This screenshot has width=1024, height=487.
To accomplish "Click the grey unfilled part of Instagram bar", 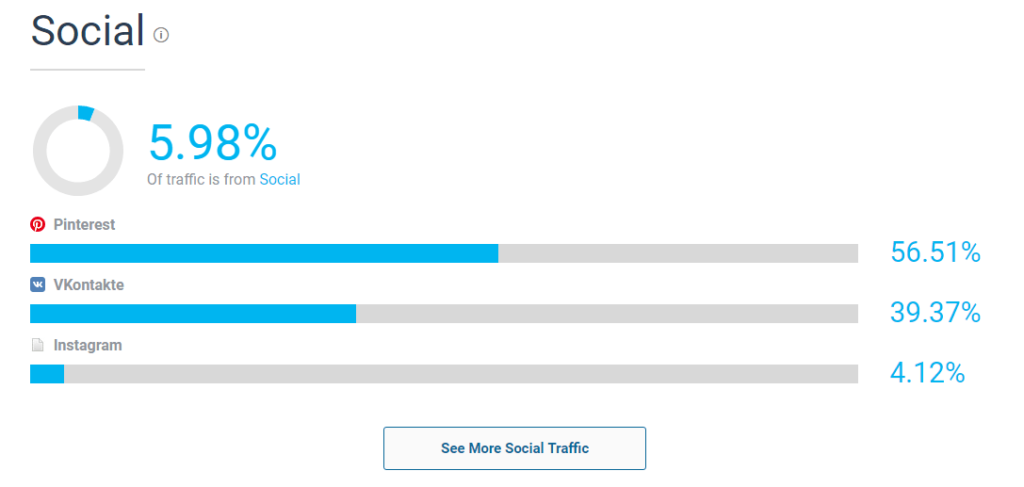I will click(x=460, y=374).
